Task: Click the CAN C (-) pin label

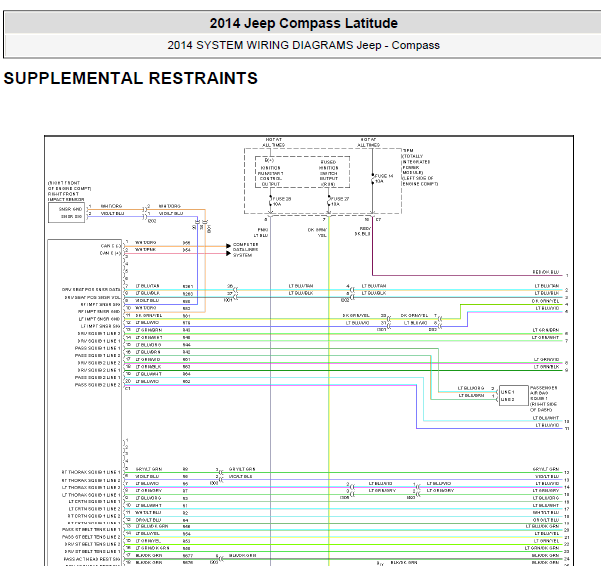Action: 110,246
